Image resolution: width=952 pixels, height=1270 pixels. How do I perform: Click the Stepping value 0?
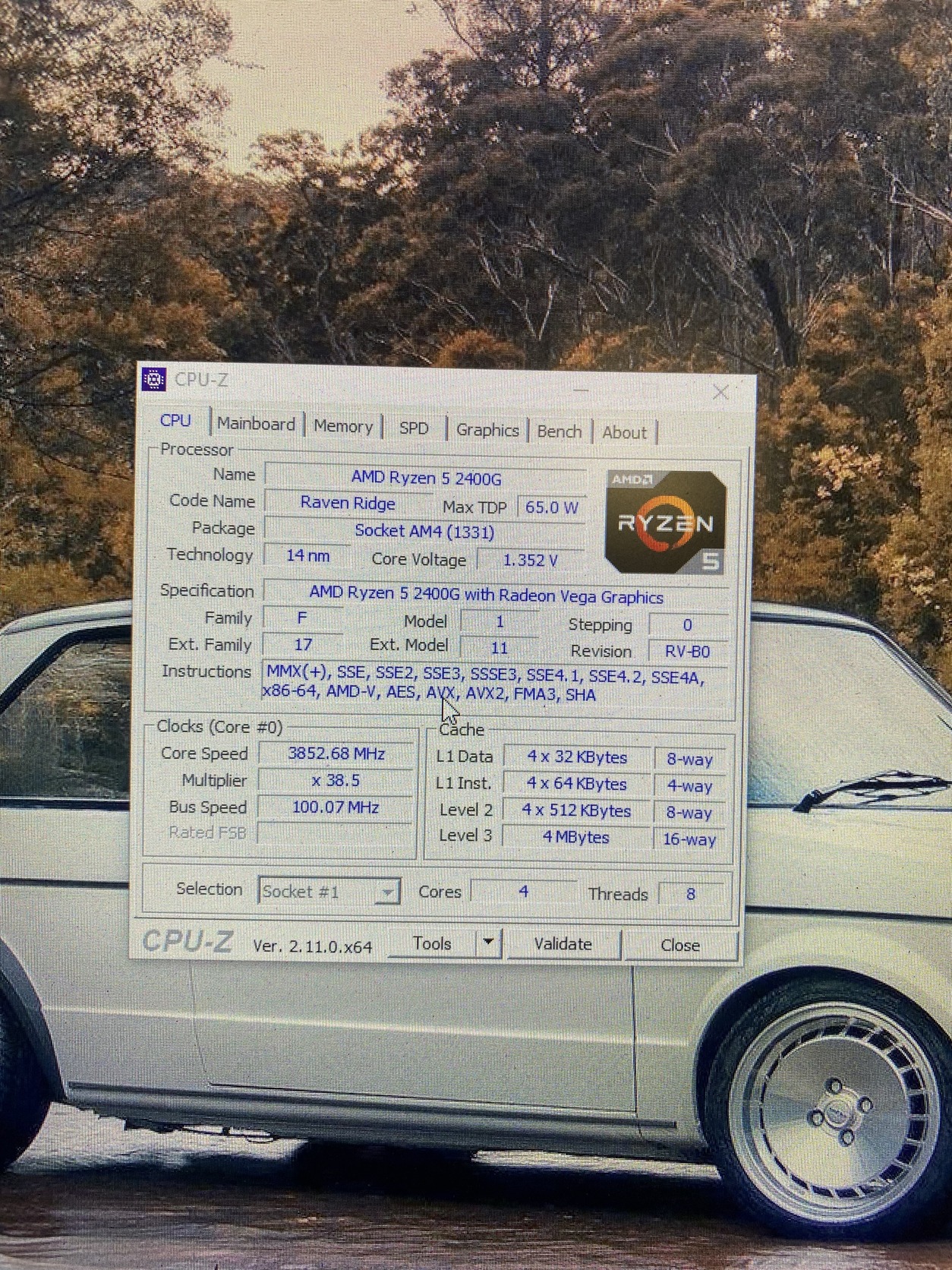click(x=687, y=625)
